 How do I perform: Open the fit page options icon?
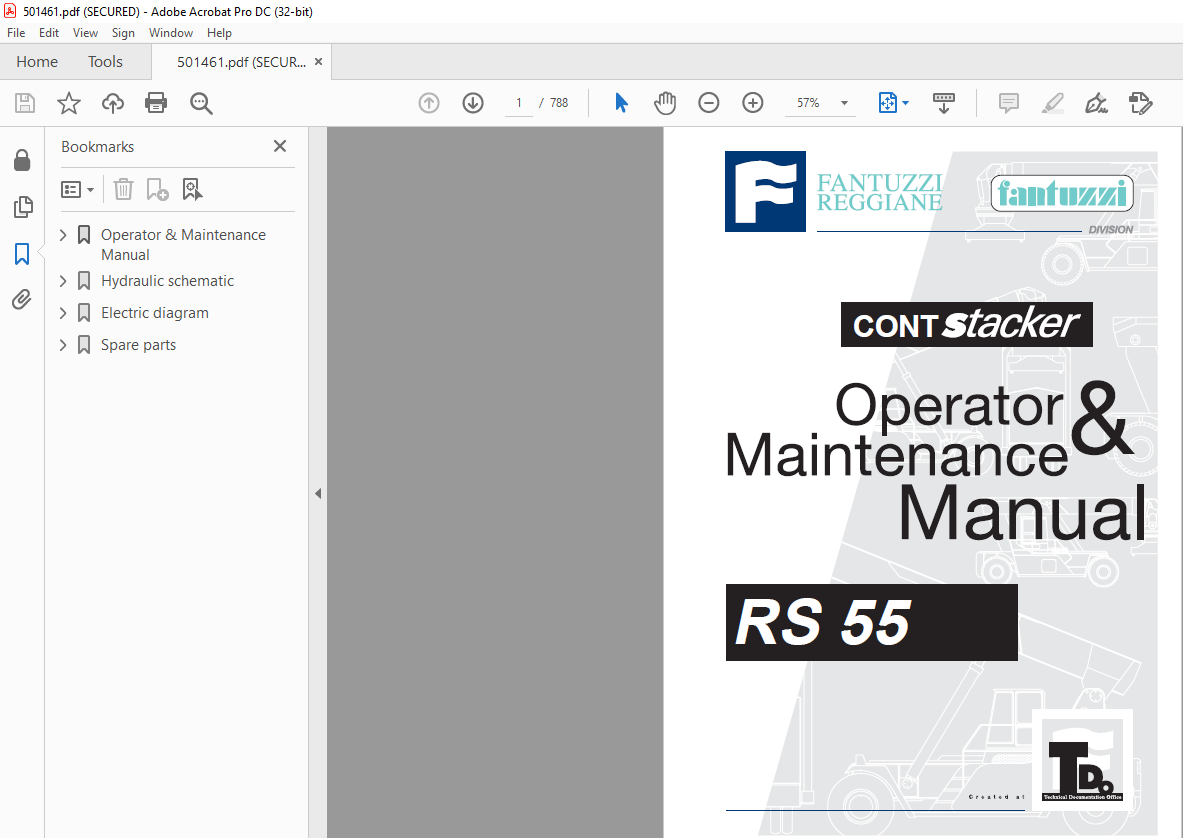[x=888, y=103]
